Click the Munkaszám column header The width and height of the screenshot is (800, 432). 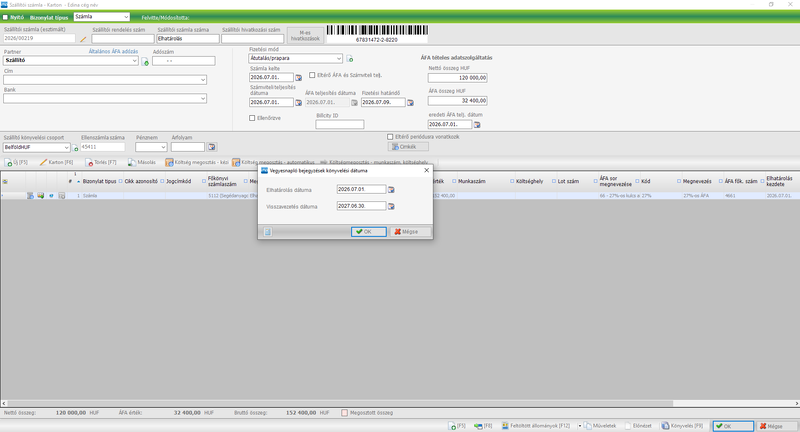(x=471, y=181)
